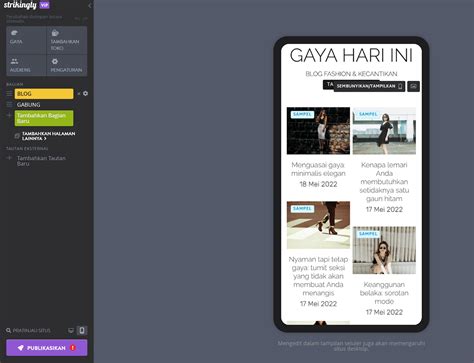
Task: Open the black dress post thumbnail
Action: tap(384, 131)
